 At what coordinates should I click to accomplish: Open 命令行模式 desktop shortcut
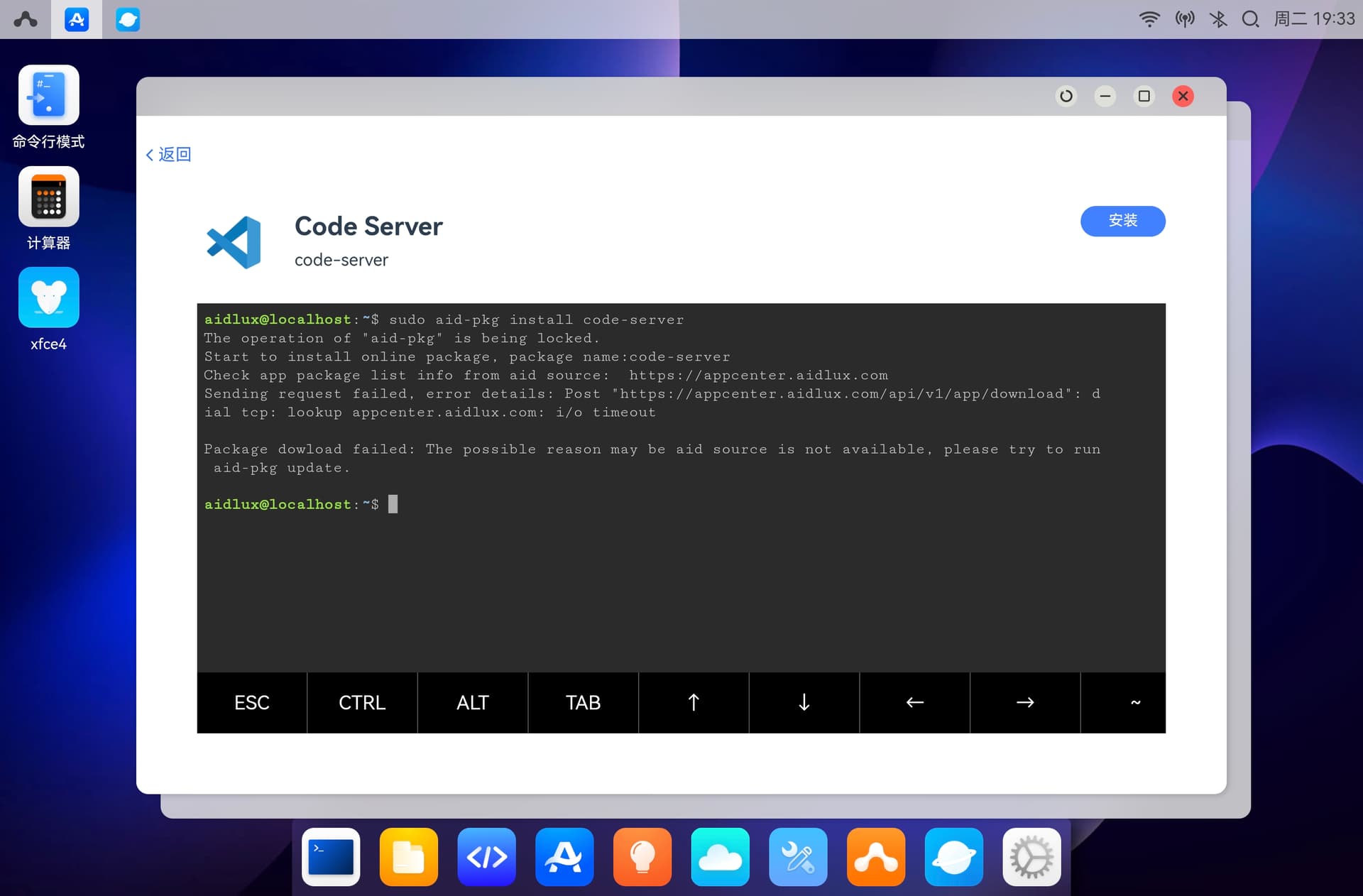click(x=48, y=96)
